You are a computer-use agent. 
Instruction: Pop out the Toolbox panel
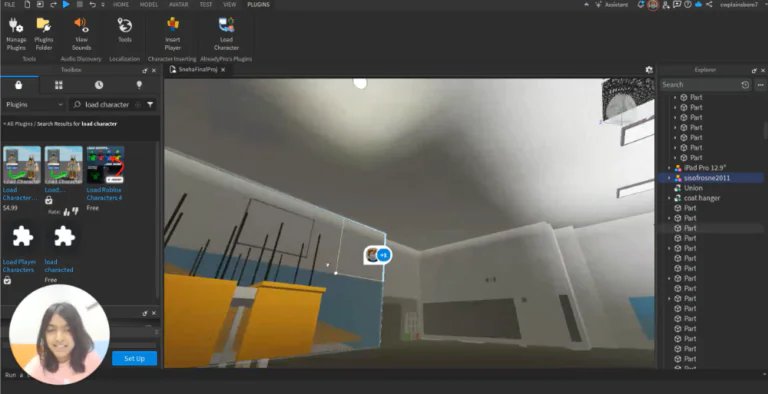[x=145, y=70]
